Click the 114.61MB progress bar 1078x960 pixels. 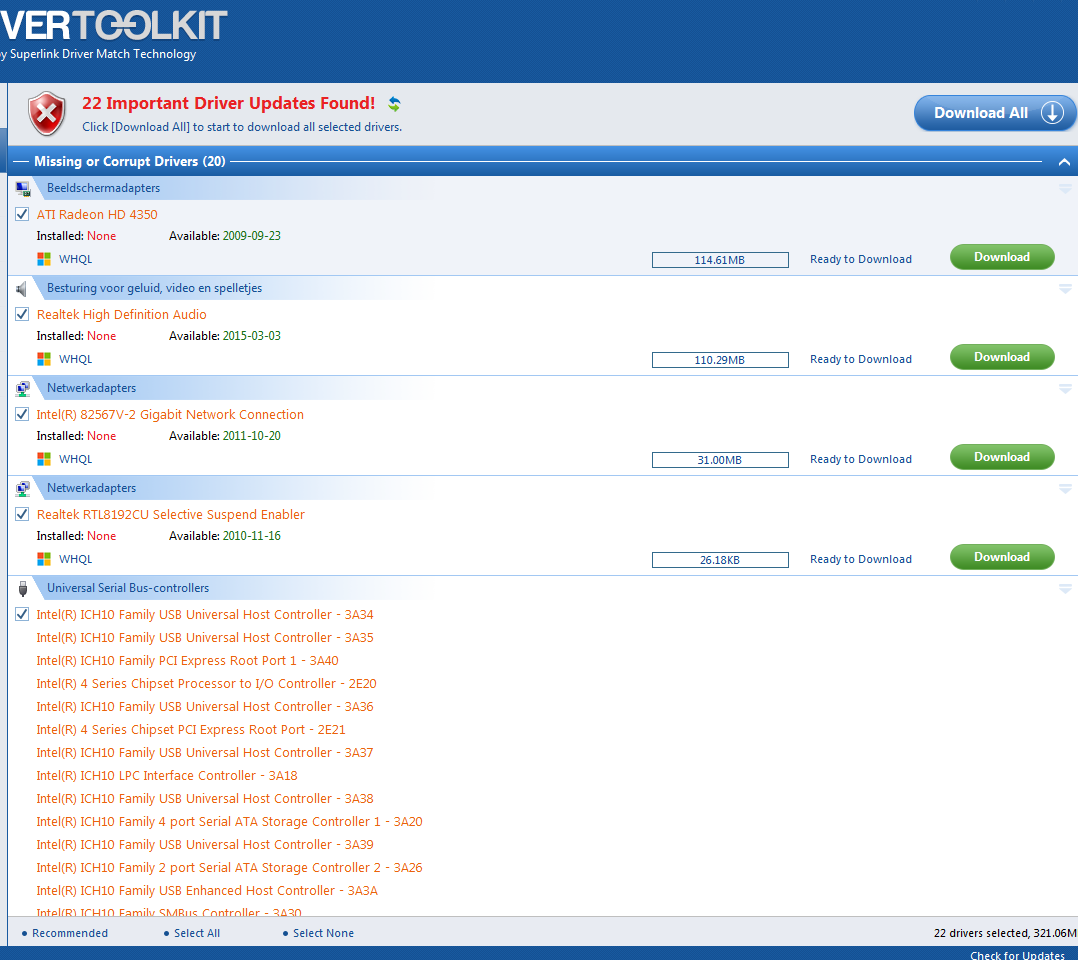[720, 260]
